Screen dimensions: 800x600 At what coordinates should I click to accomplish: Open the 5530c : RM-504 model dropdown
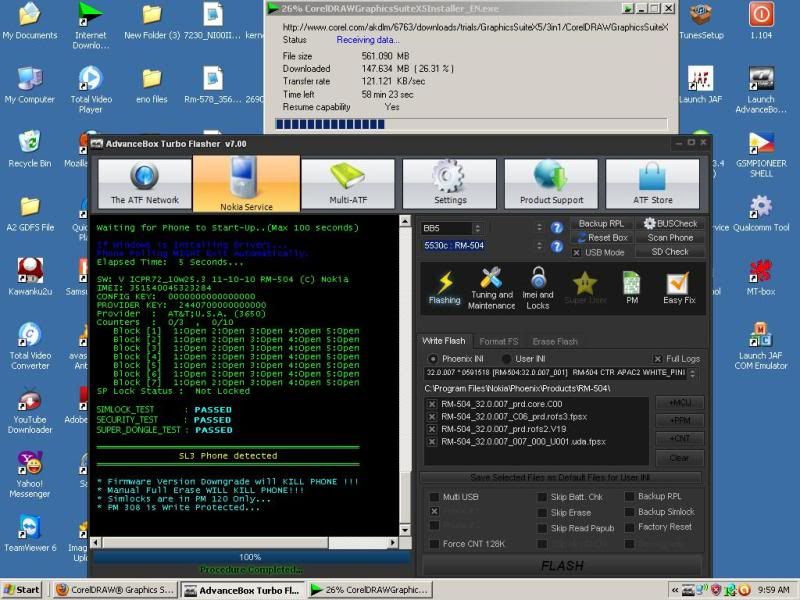539,246
